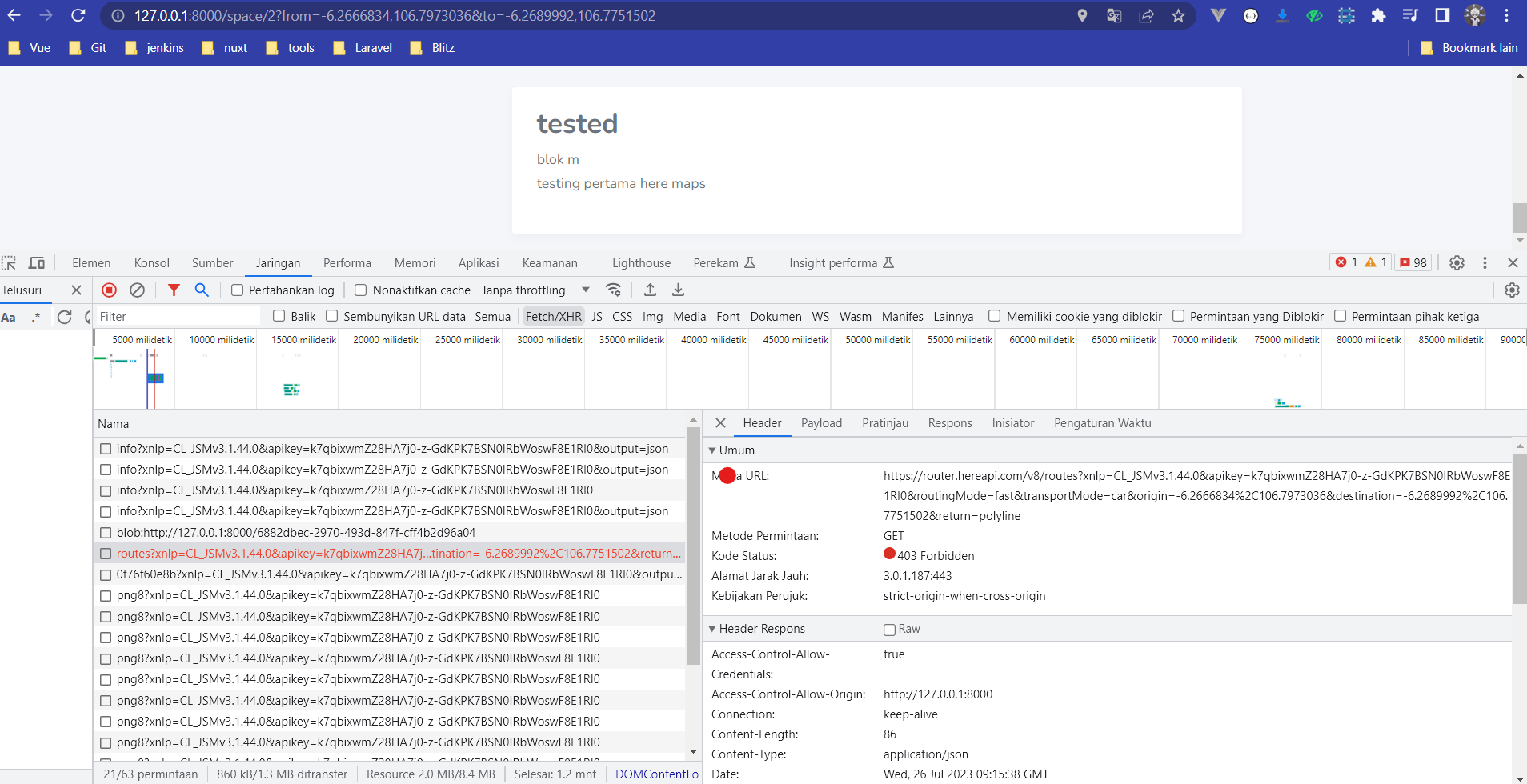Switch to Konsol tab
1527x784 pixels.
click(x=152, y=263)
